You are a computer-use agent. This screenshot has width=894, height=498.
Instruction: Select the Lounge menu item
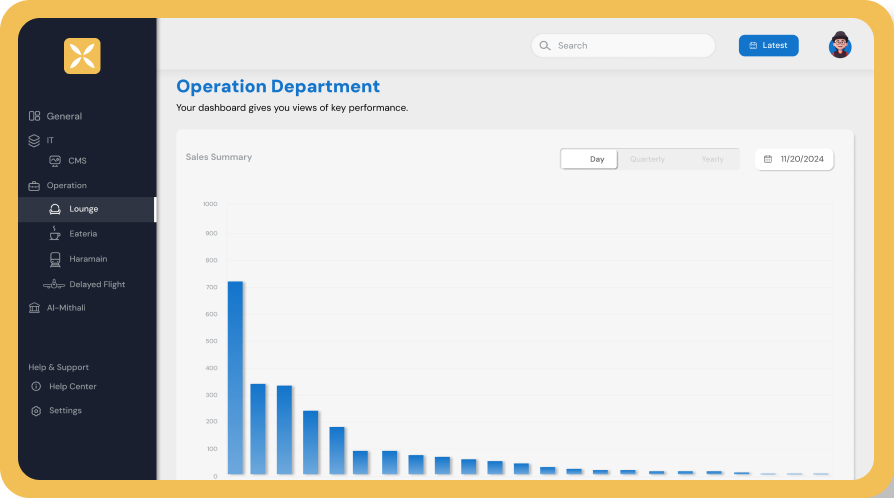[x=87, y=209]
